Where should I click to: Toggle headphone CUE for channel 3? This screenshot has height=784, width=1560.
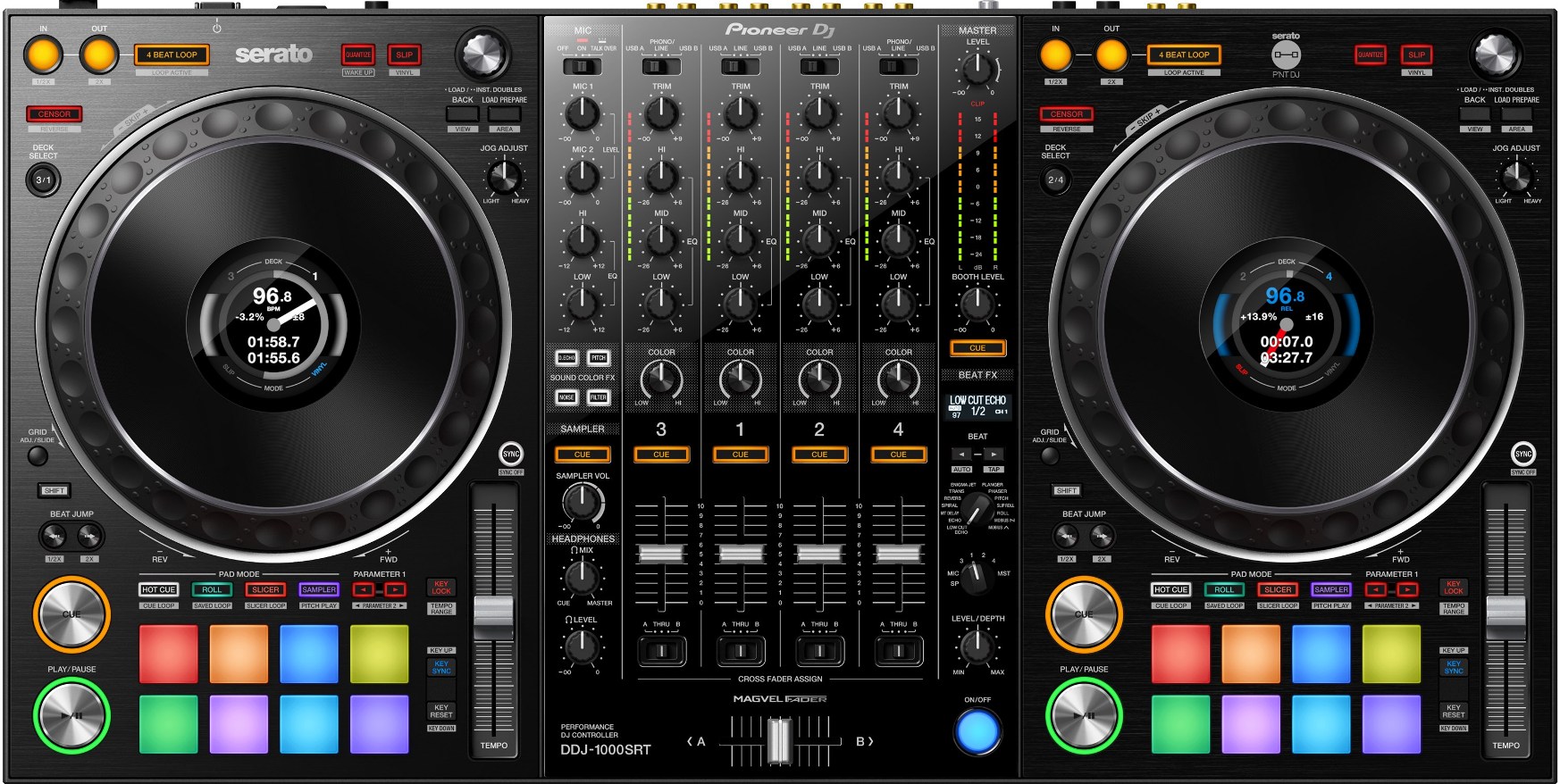tap(661, 455)
